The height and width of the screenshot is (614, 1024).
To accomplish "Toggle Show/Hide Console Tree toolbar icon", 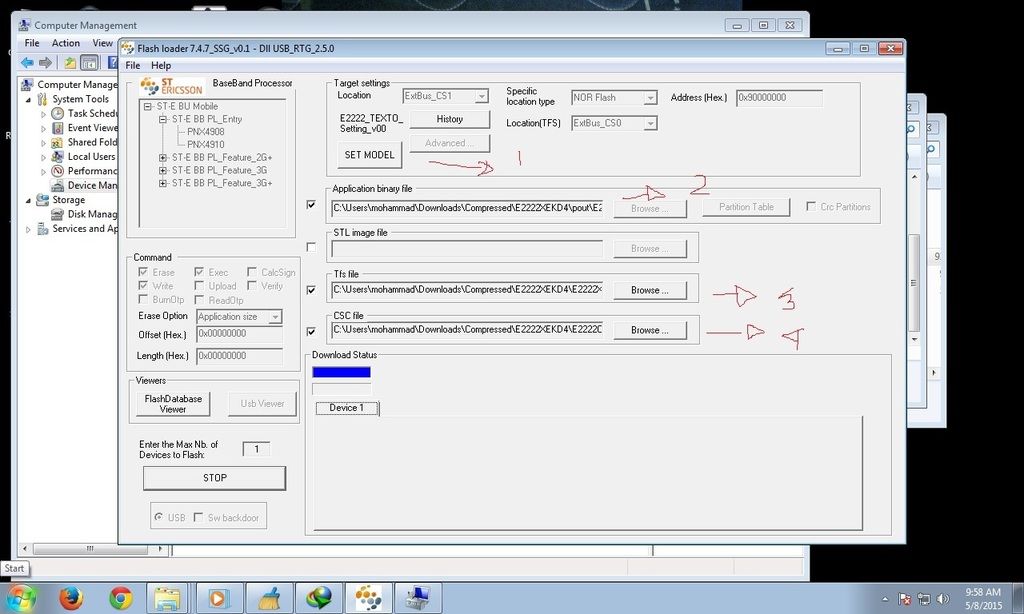I will pyautogui.click(x=89, y=63).
